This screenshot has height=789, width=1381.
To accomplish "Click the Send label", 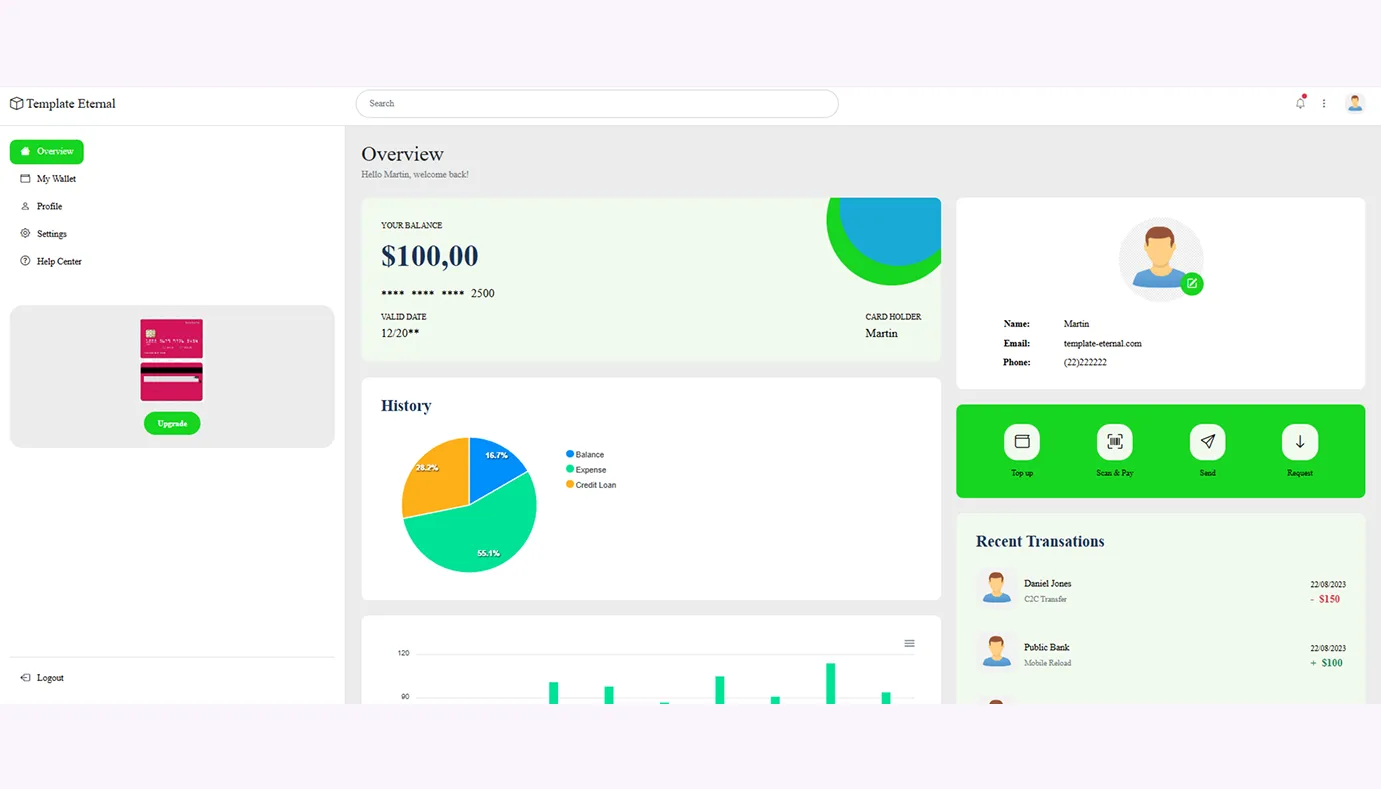I will click(x=1208, y=473).
